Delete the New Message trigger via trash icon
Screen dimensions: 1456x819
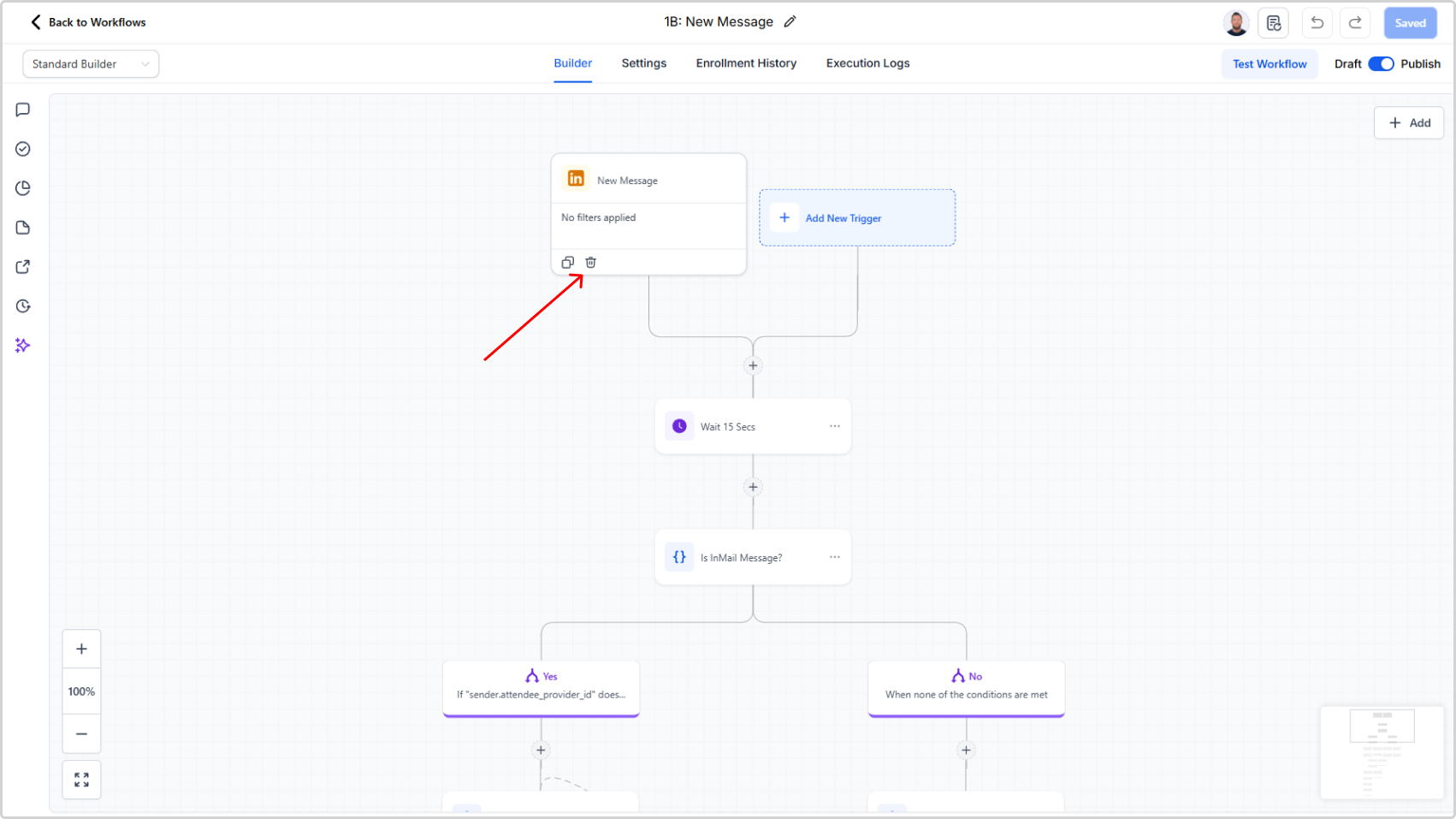[x=590, y=263]
